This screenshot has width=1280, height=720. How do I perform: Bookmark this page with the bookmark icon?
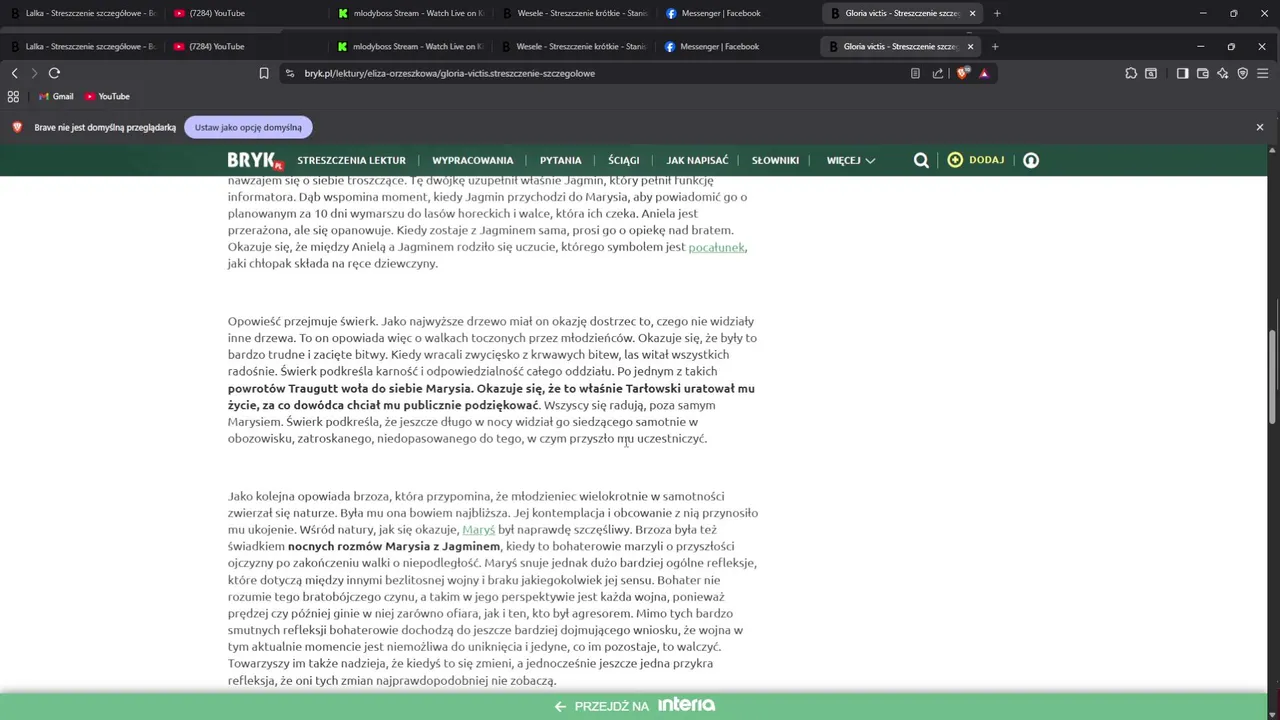coord(264,73)
